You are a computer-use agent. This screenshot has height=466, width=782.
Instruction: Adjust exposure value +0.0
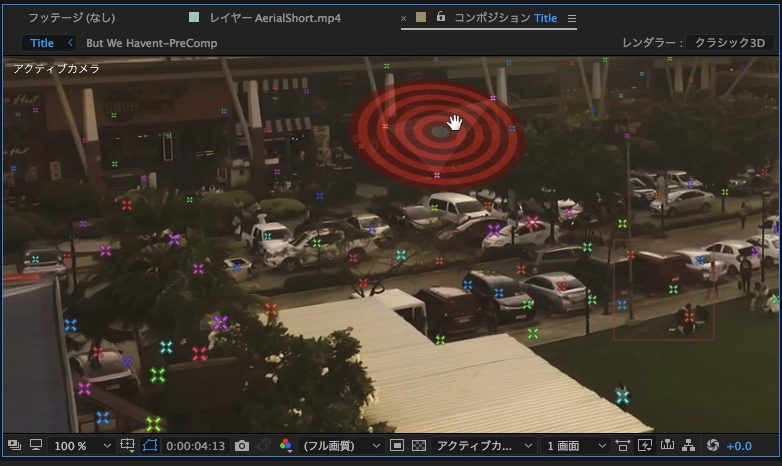[739, 446]
